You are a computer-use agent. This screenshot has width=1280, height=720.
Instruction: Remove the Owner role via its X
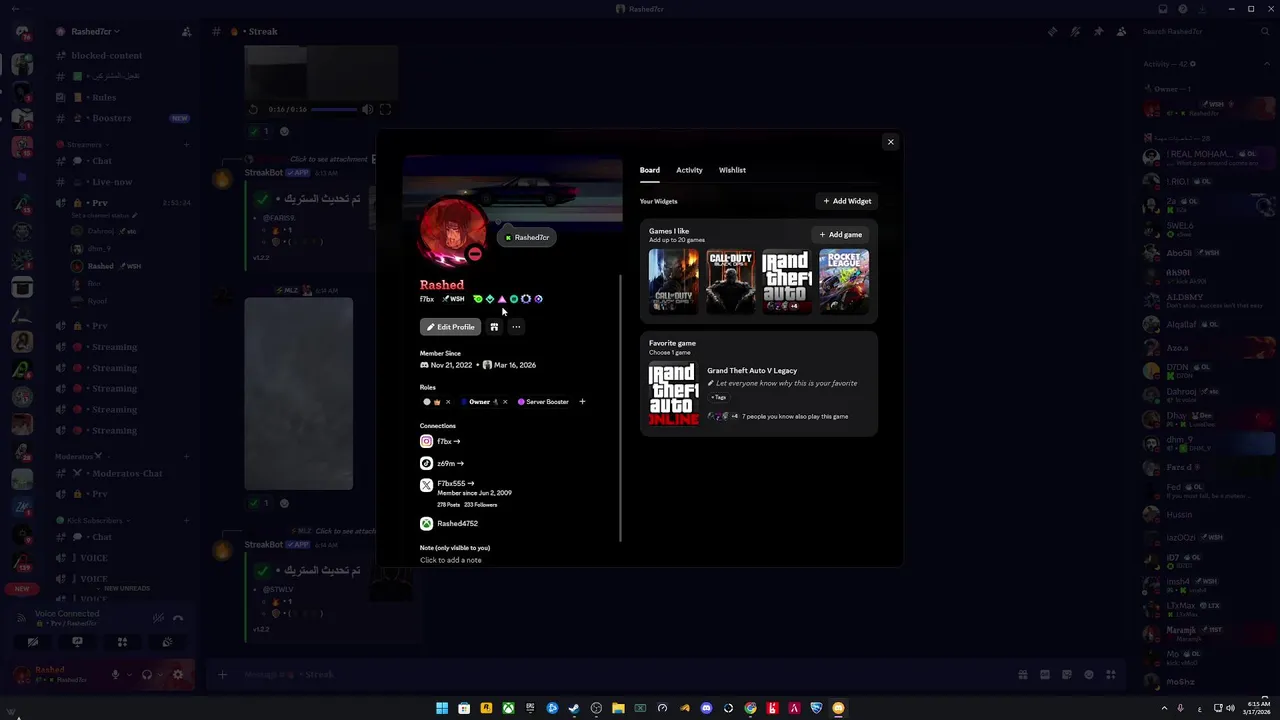tap(504, 402)
